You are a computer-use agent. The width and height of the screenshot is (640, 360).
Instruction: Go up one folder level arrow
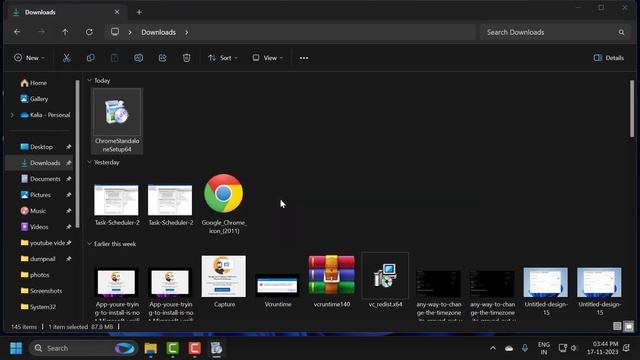pos(65,32)
